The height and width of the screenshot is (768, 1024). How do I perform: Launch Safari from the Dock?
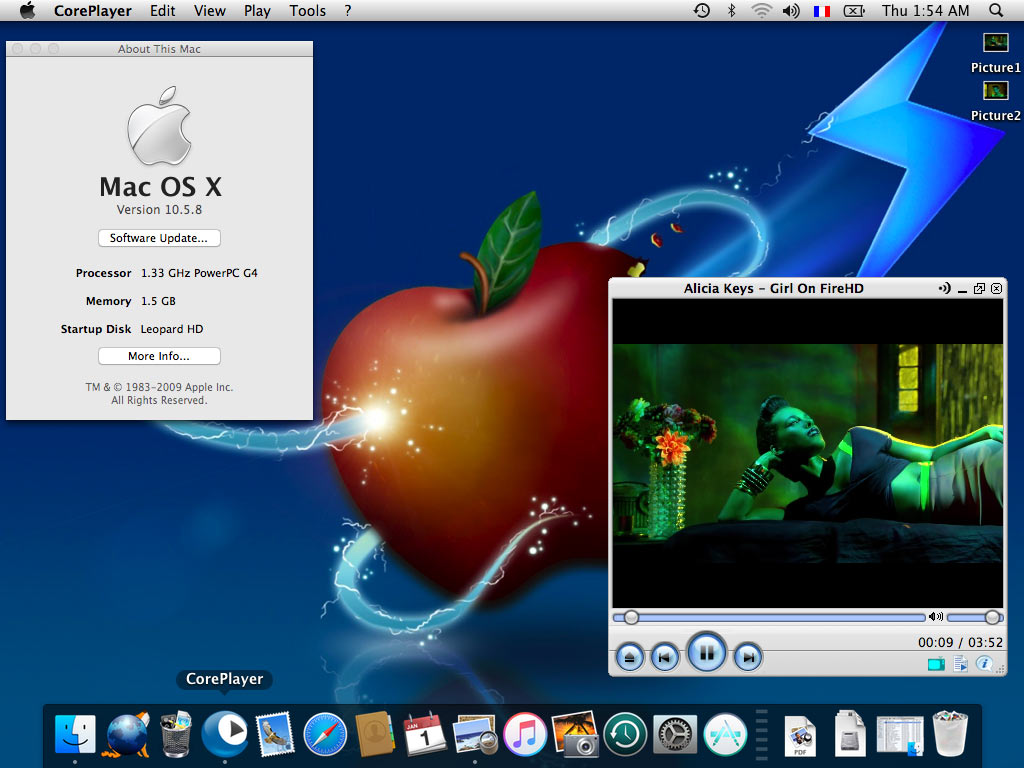click(325, 734)
